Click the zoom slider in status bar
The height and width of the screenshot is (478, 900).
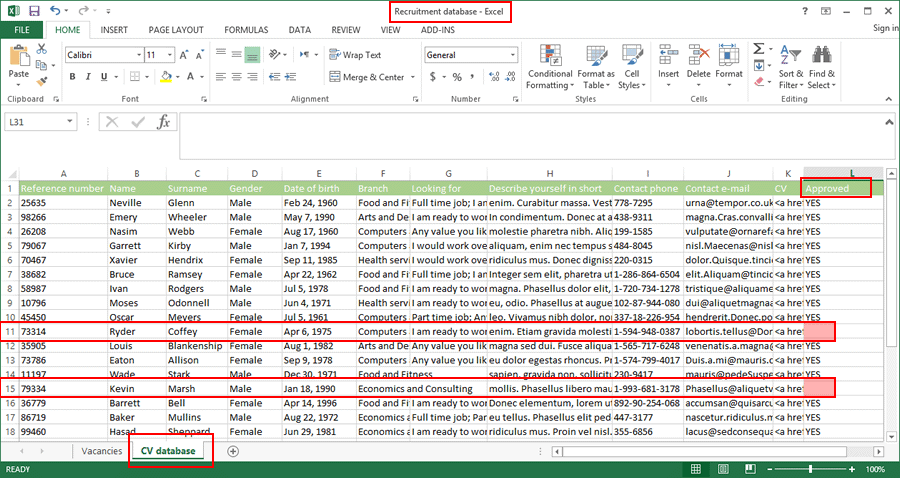click(810, 469)
